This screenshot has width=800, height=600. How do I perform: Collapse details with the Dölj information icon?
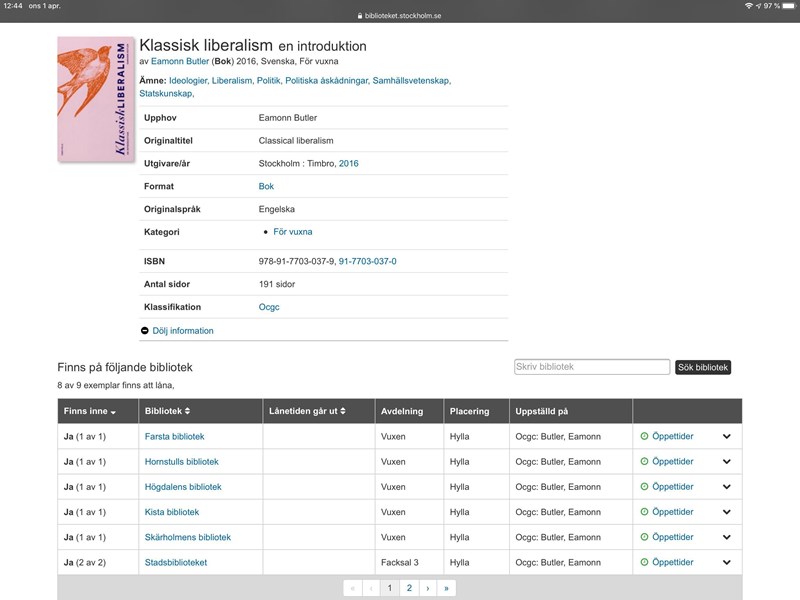(145, 331)
